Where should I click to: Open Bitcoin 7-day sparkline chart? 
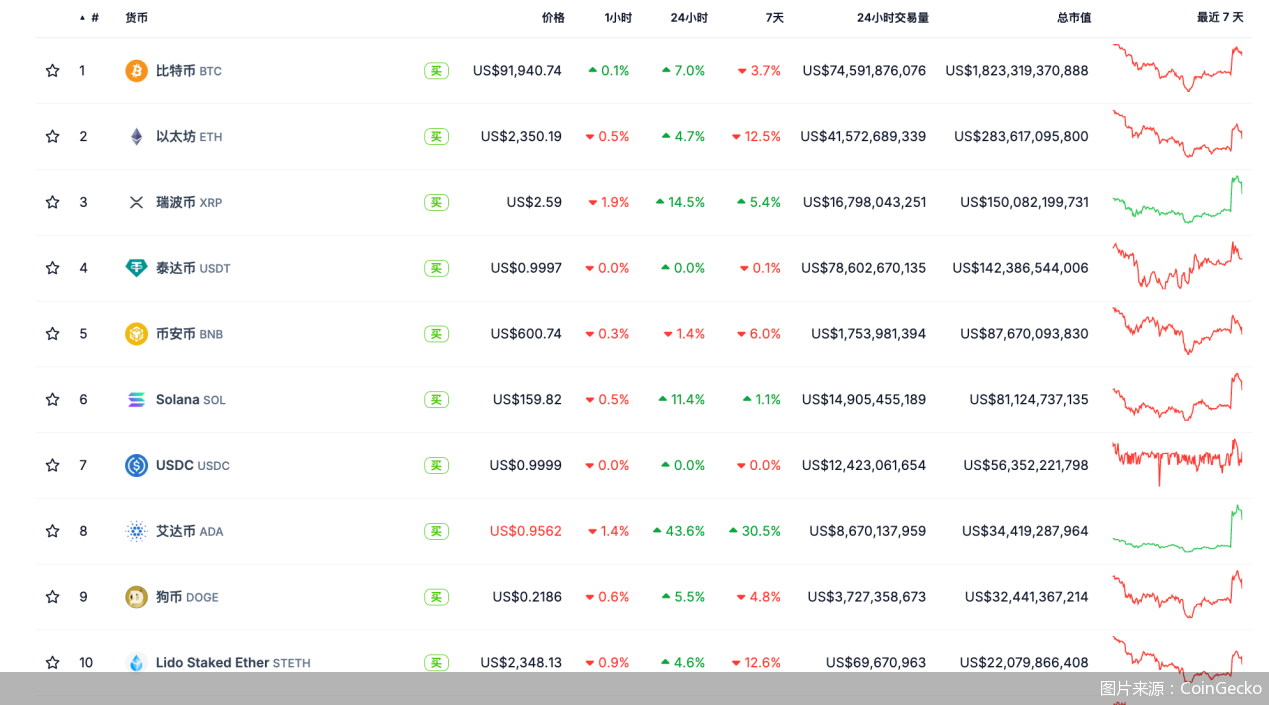[x=1177, y=69]
